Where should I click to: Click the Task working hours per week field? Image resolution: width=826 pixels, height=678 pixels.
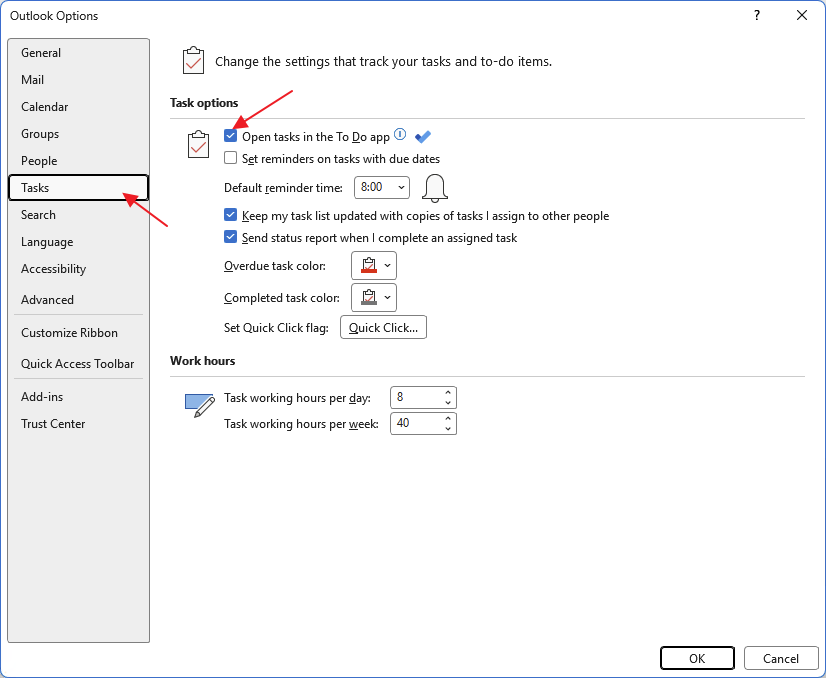[x=415, y=423]
